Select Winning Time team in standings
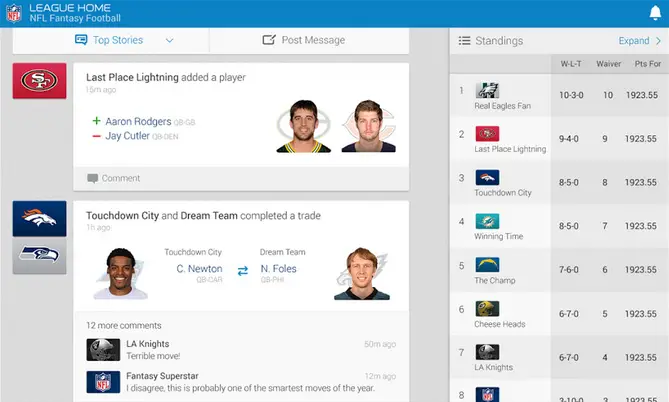669x402 pixels. tap(499, 236)
